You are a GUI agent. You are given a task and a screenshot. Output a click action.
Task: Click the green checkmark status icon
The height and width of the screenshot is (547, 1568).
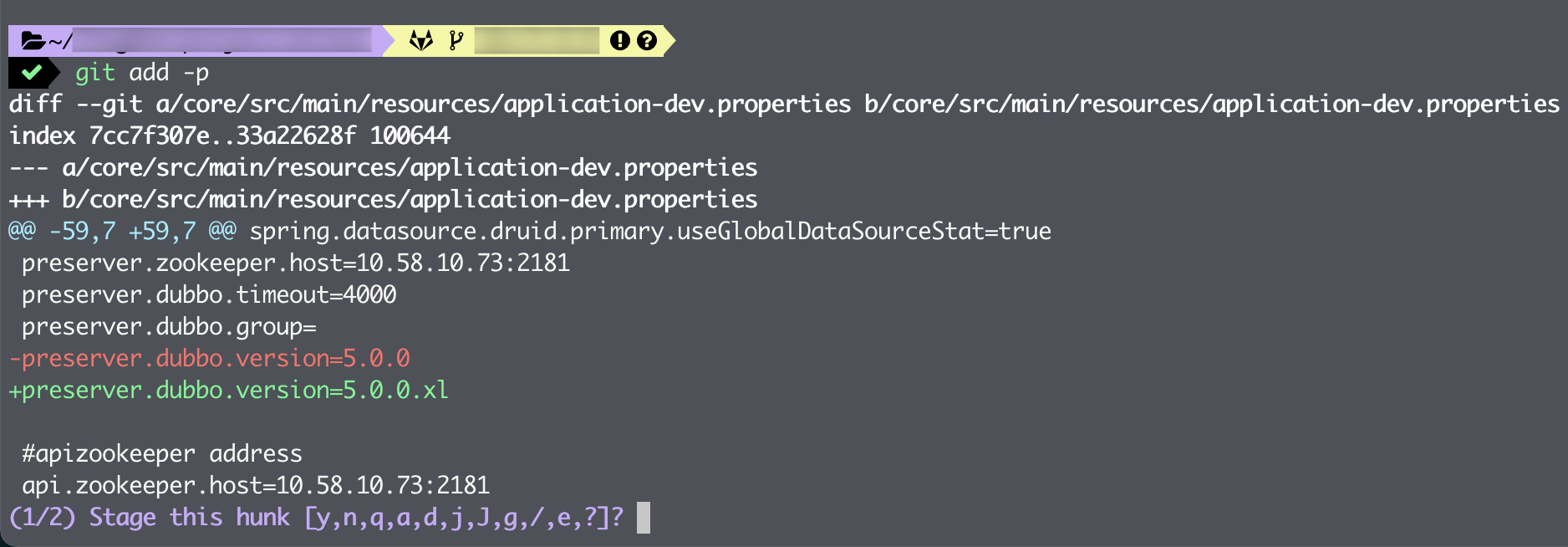32,73
